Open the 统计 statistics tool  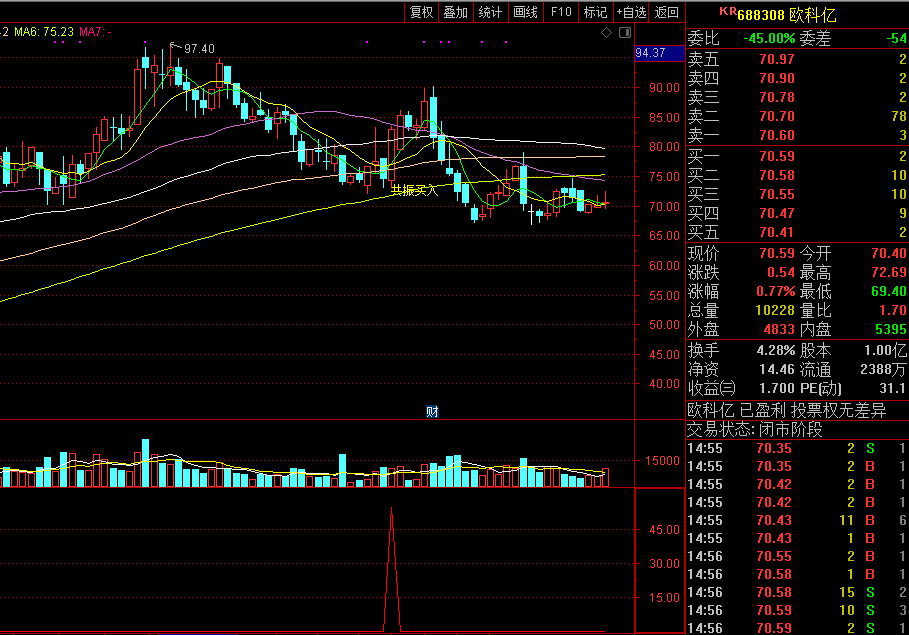[490, 12]
